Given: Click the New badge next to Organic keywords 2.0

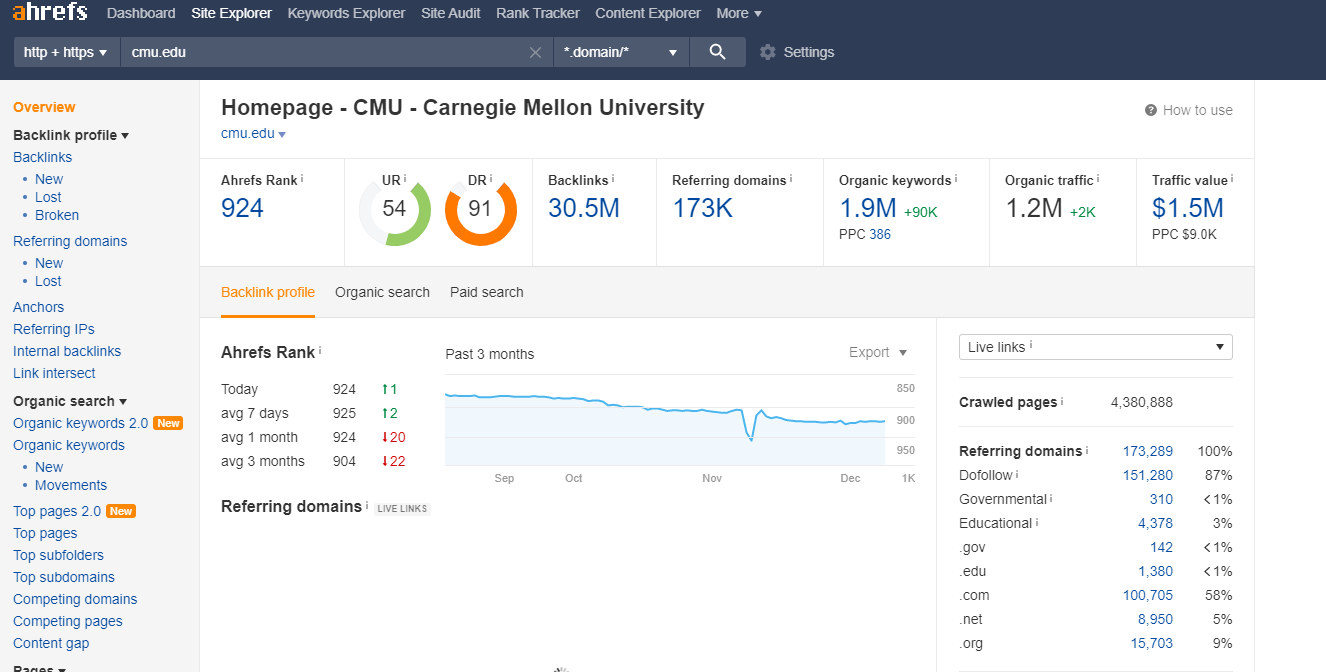Looking at the screenshot, I should pos(168,423).
